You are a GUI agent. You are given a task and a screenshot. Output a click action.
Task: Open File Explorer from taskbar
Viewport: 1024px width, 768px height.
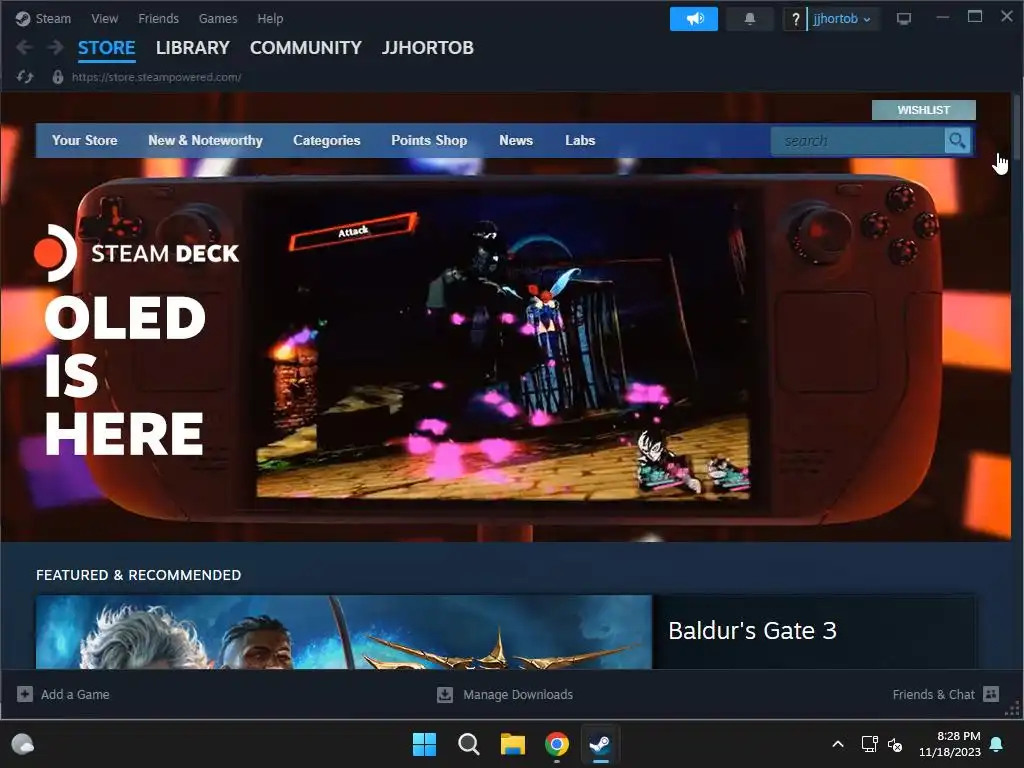[x=513, y=744]
